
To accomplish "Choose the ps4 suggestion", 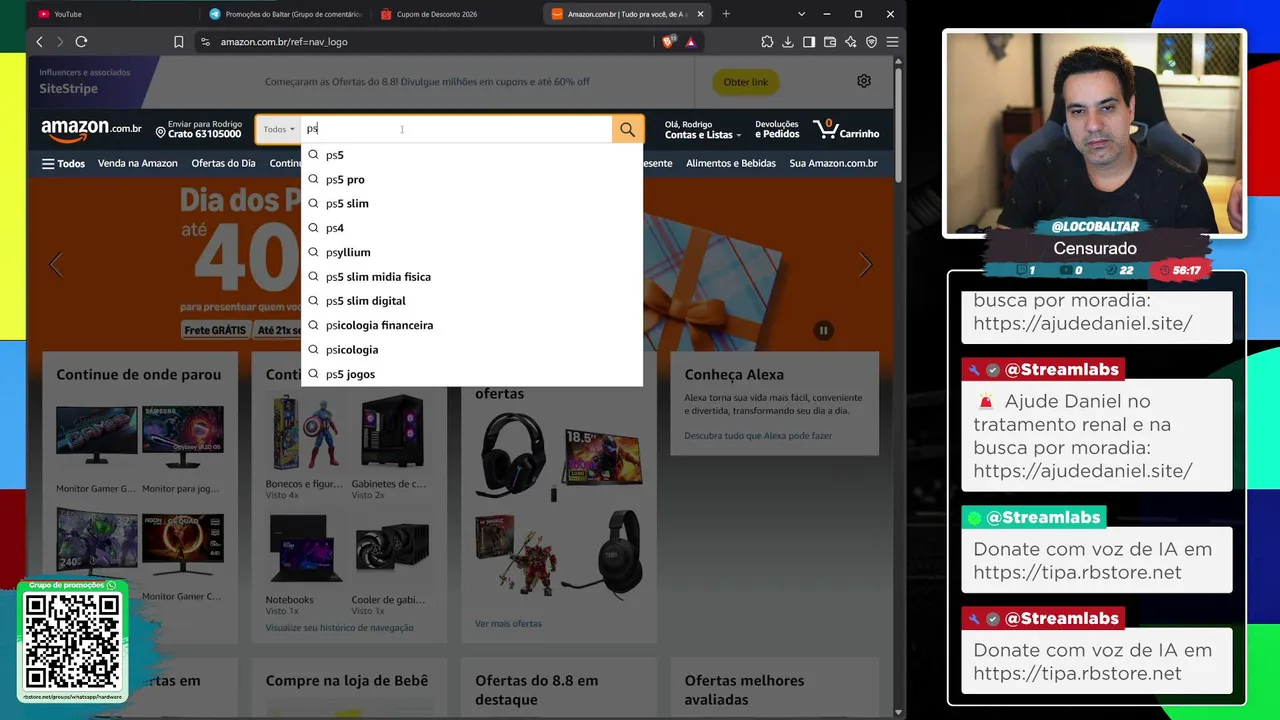I will pyautogui.click(x=472, y=228).
